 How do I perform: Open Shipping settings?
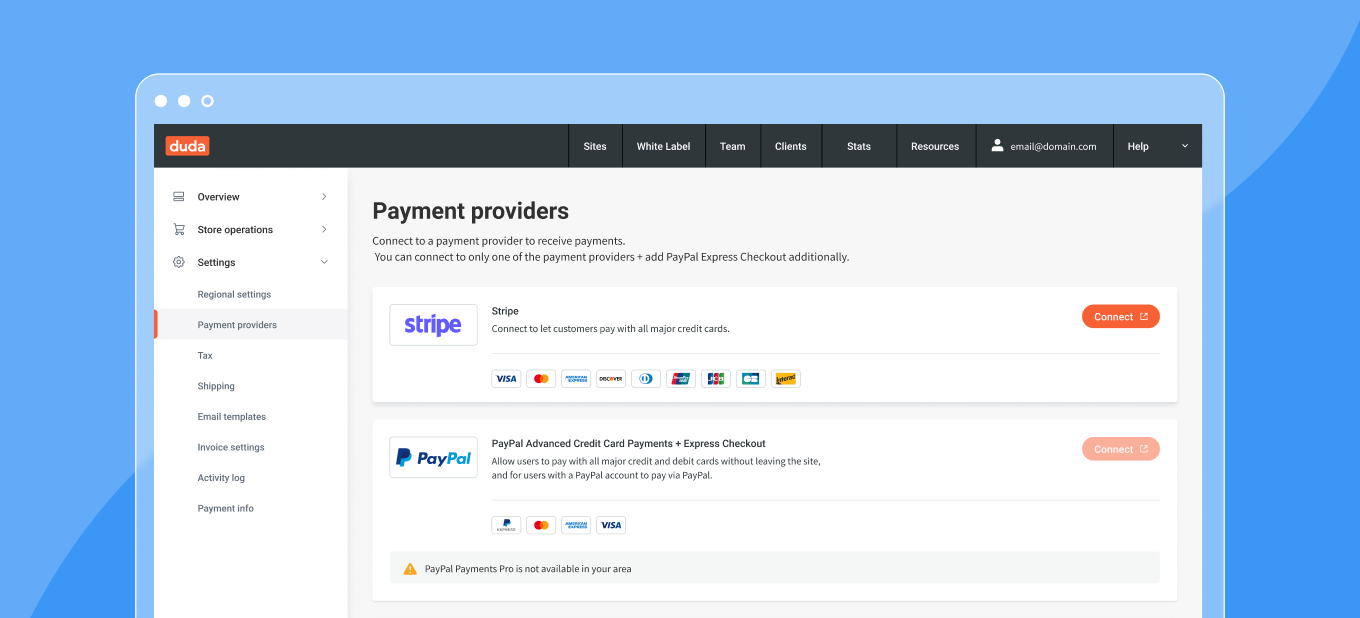tap(216, 386)
